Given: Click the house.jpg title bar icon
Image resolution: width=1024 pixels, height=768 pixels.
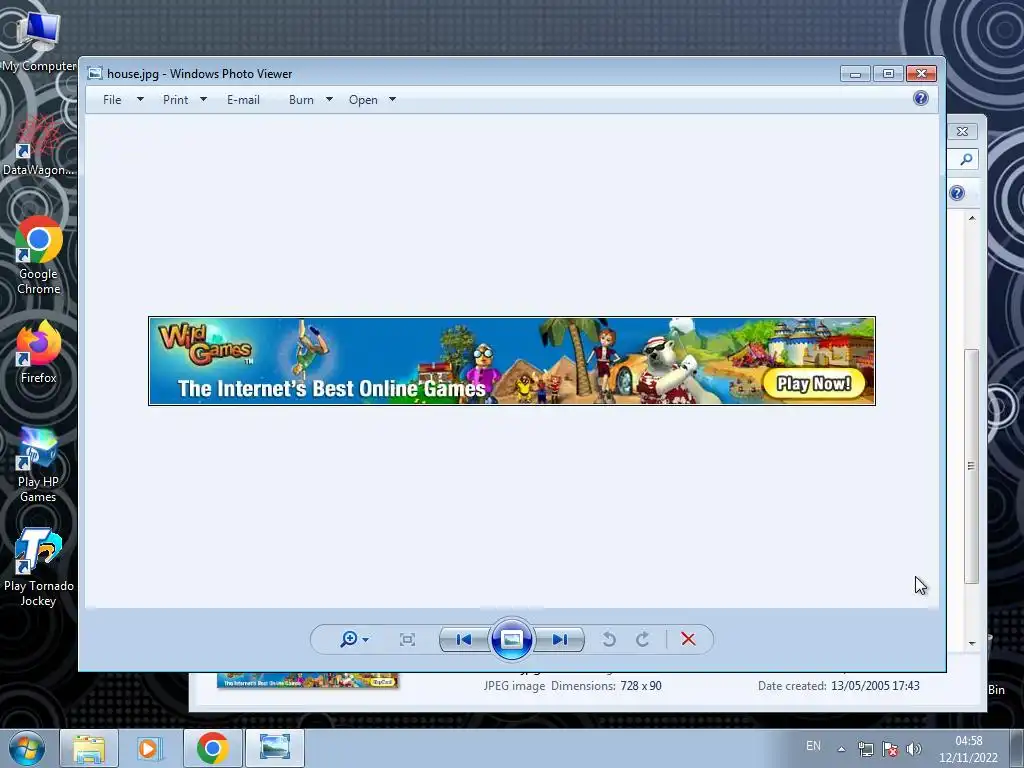Looking at the screenshot, I should [95, 73].
